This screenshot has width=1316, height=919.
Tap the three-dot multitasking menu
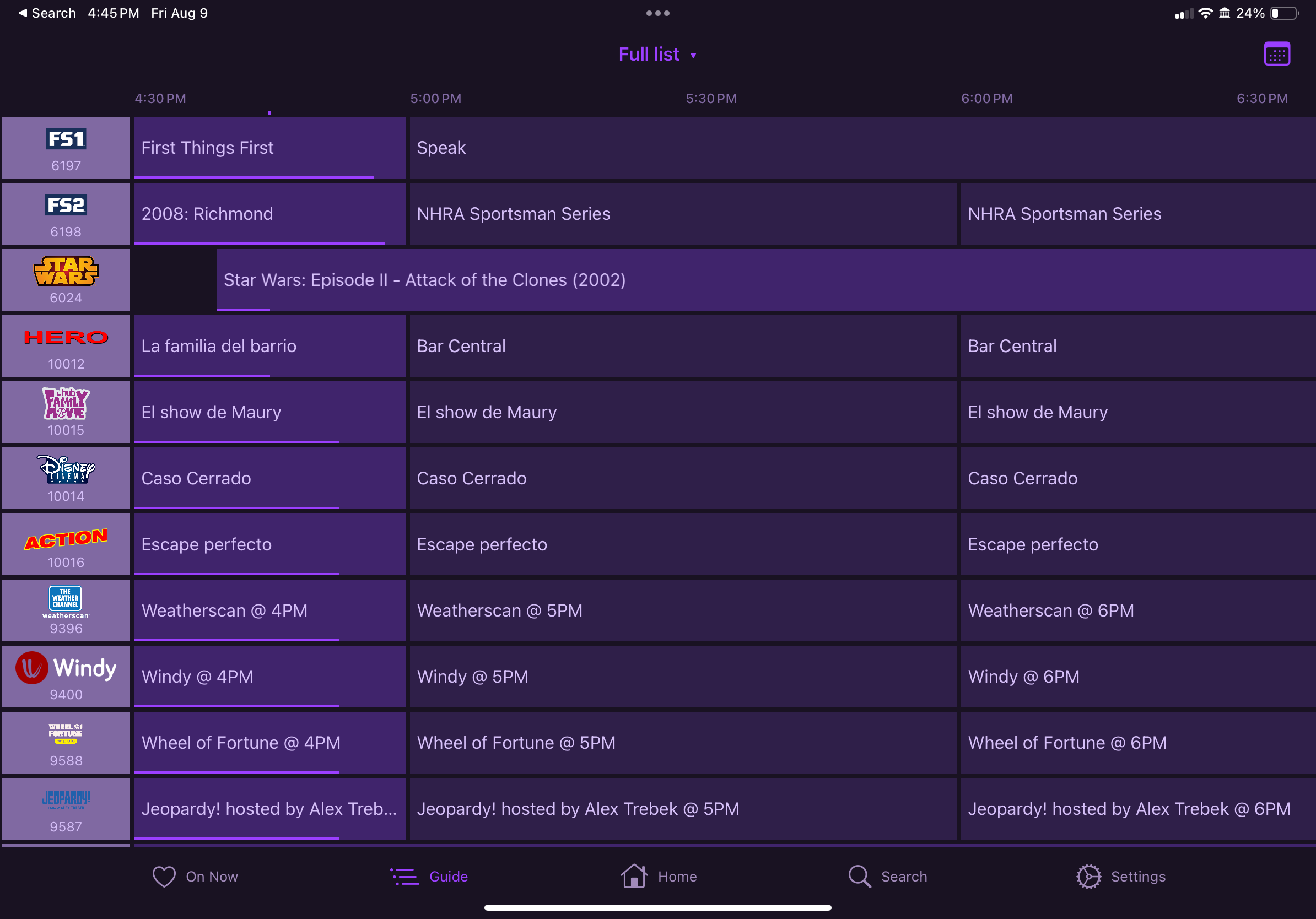[x=657, y=13]
